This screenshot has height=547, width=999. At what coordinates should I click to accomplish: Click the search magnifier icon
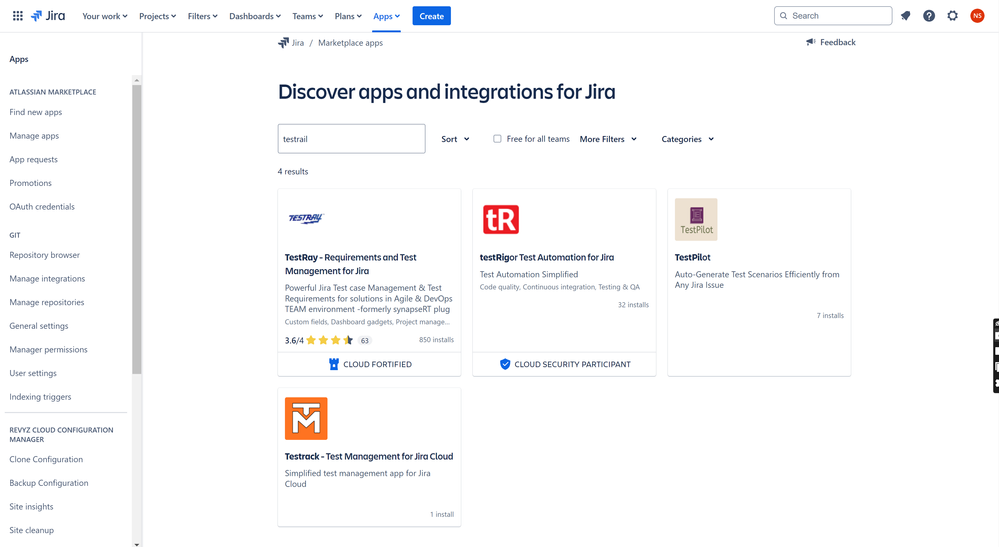(784, 16)
